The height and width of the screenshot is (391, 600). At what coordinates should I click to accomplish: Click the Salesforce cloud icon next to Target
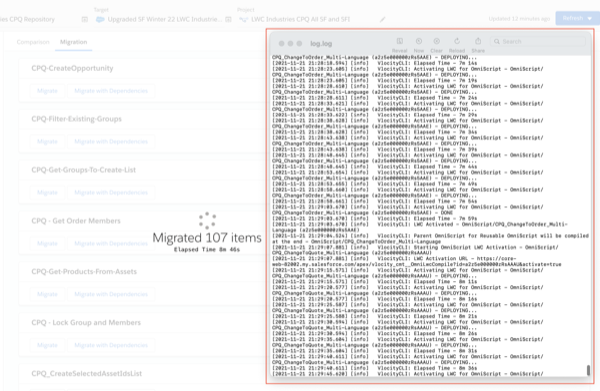click(x=100, y=19)
